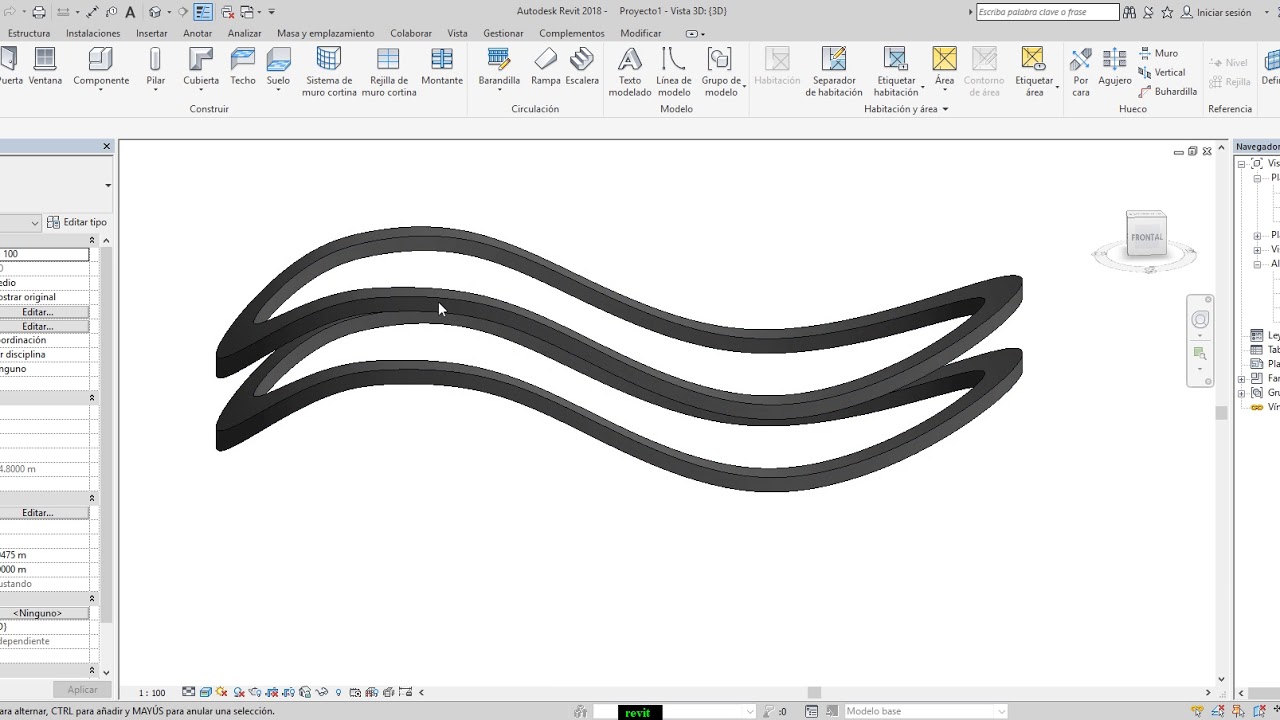Select the Por cara opening tool
The height and width of the screenshot is (720, 1280).
pyautogui.click(x=1081, y=71)
